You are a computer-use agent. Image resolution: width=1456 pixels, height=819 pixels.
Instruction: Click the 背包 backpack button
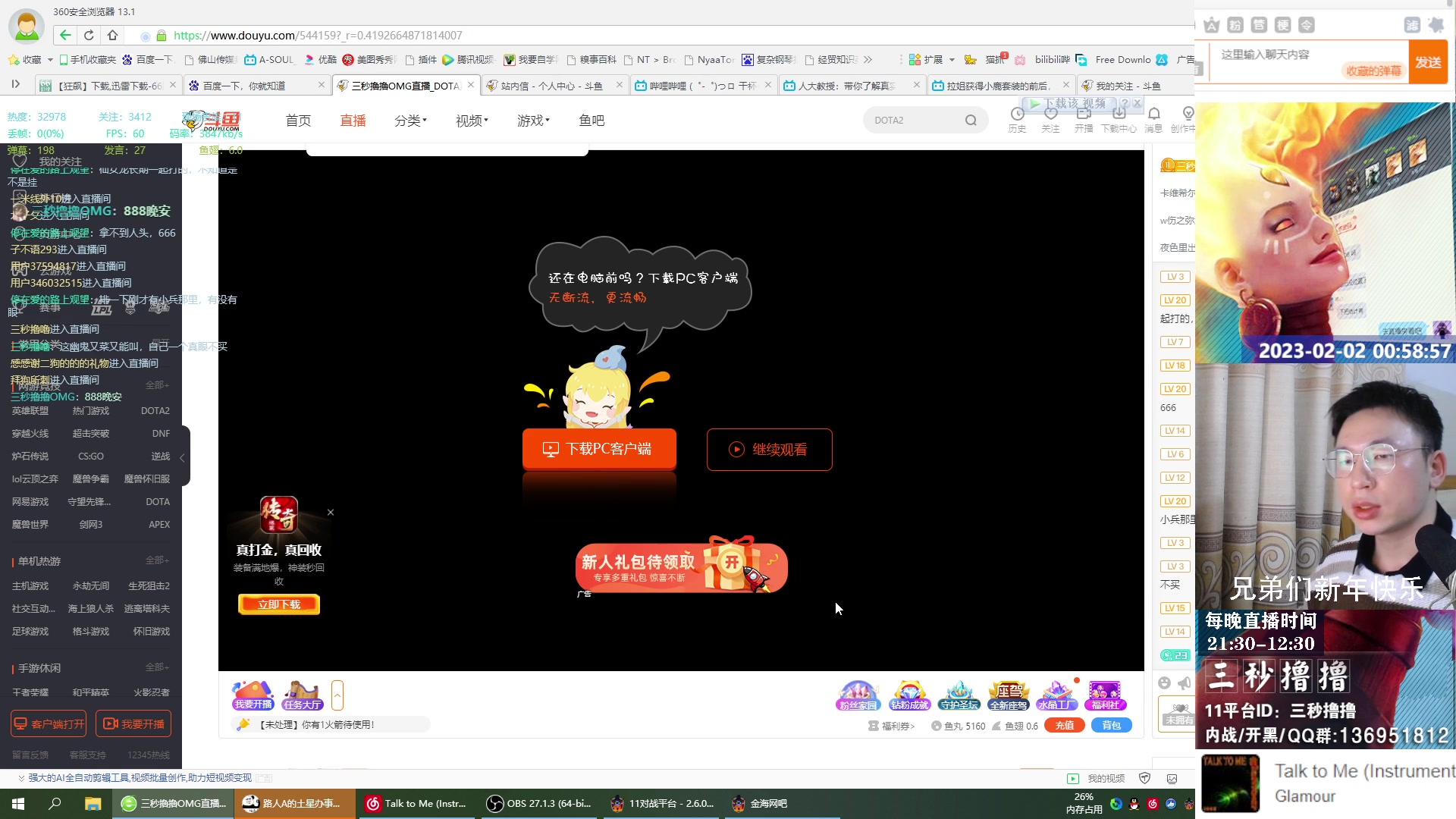(1112, 726)
